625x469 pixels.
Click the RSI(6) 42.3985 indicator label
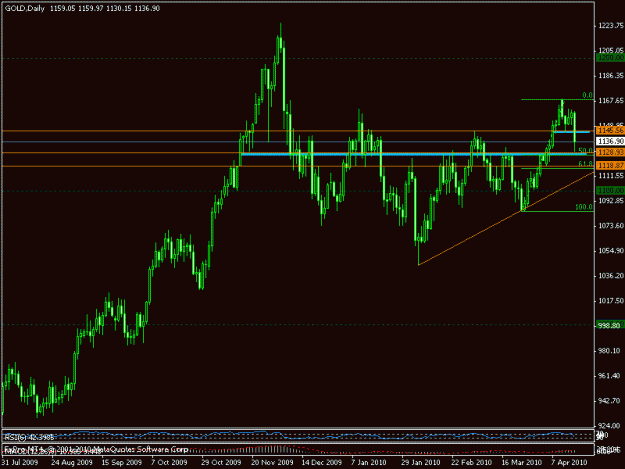(x=29, y=437)
